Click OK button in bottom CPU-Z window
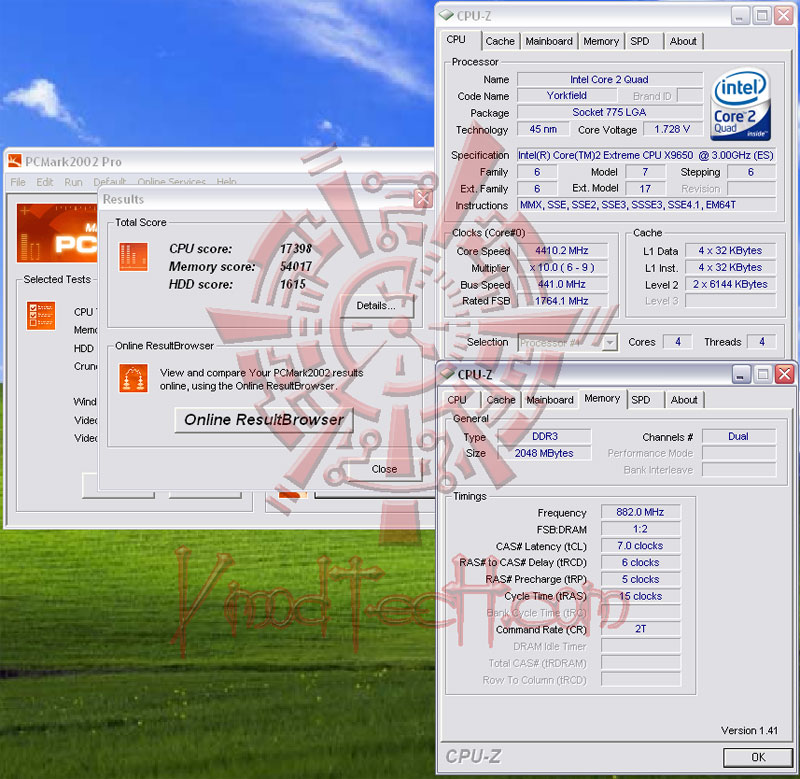 click(758, 757)
